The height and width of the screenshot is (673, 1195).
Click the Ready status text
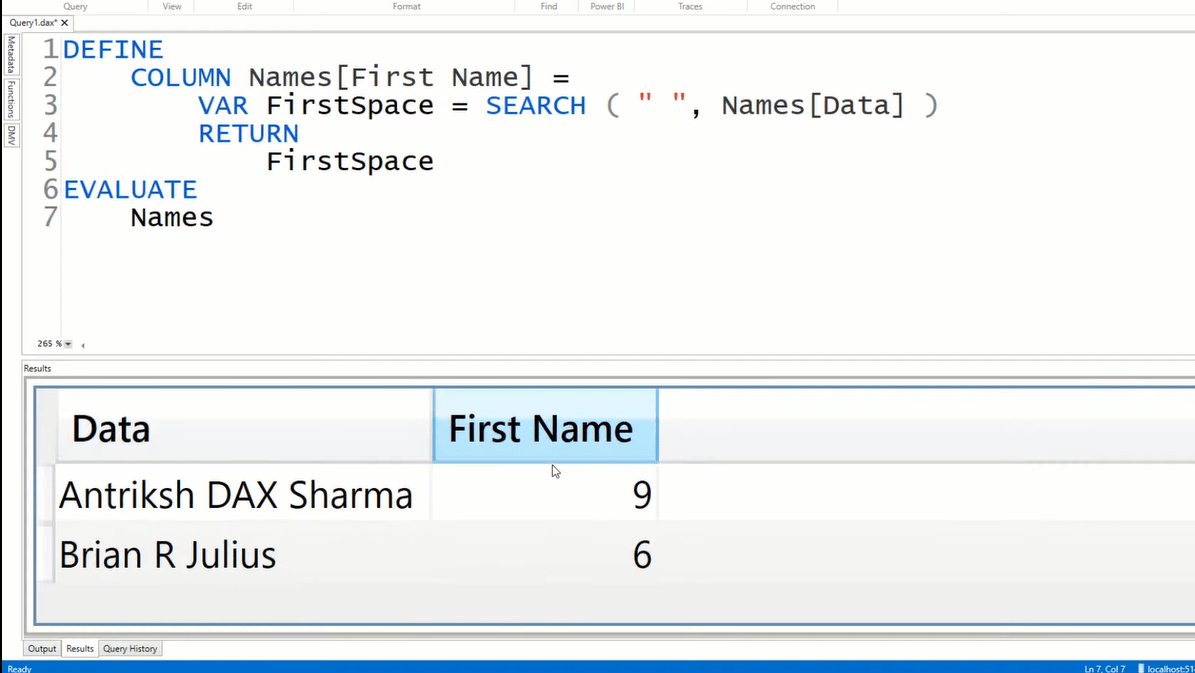[20, 668]
